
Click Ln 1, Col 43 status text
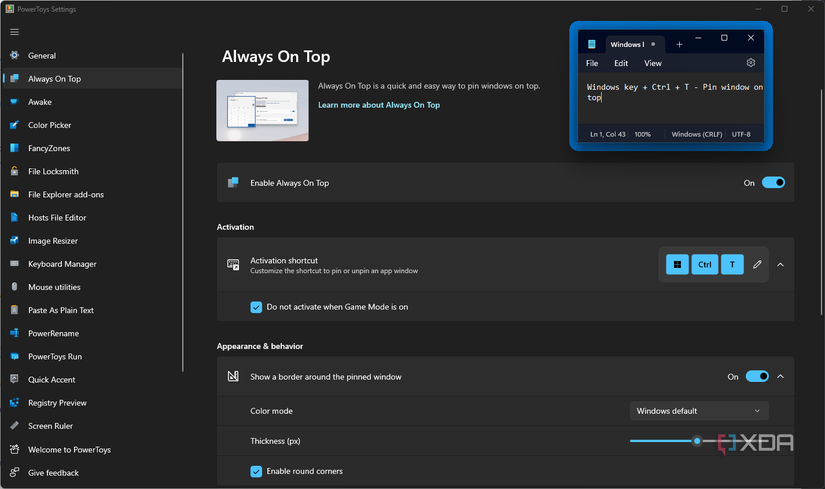[607, 134]
